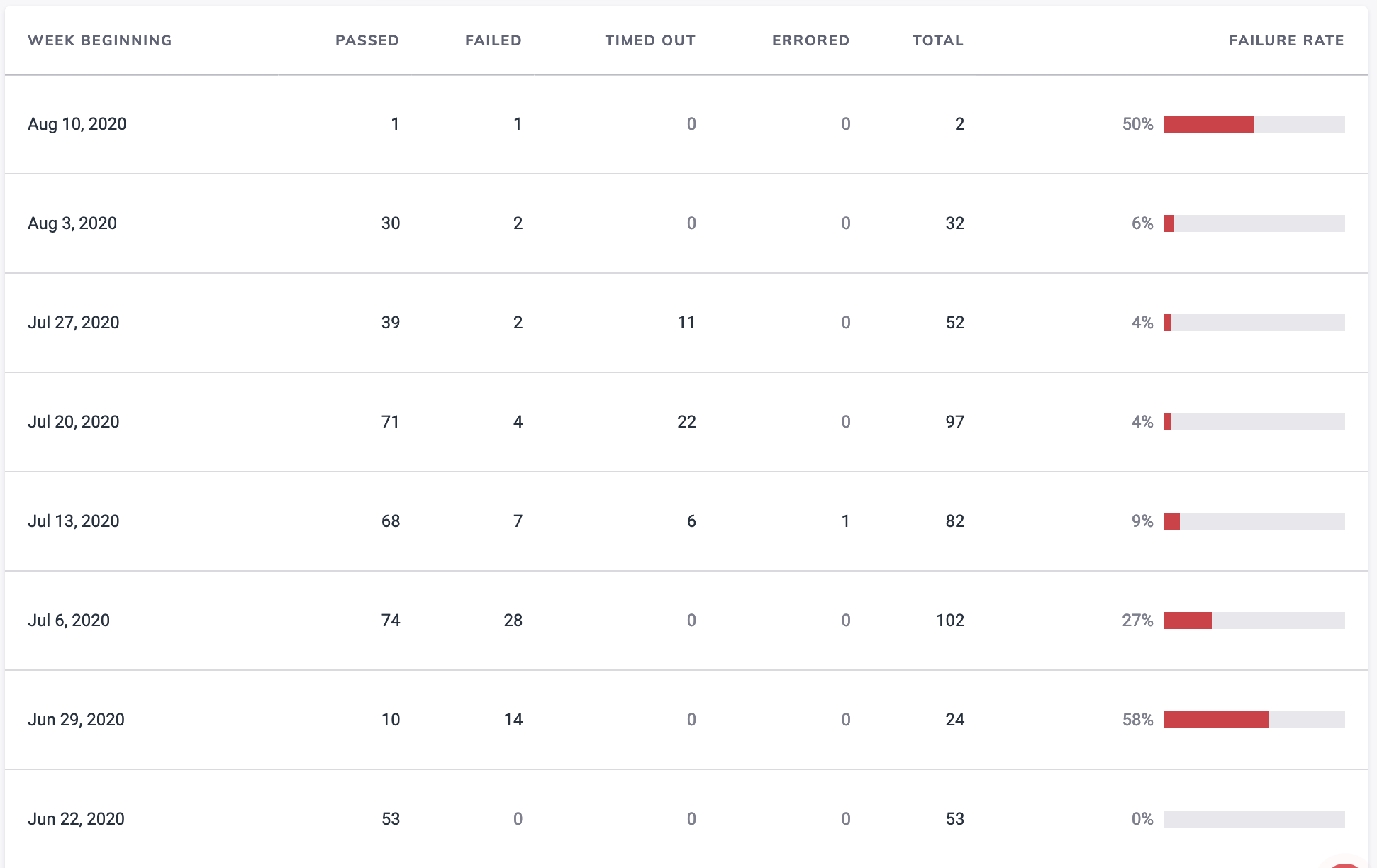The height and width of the screenshot is (868, 1377).
Task: Select the Jul 20, 2020 row
Action: [x=74, y=421]
